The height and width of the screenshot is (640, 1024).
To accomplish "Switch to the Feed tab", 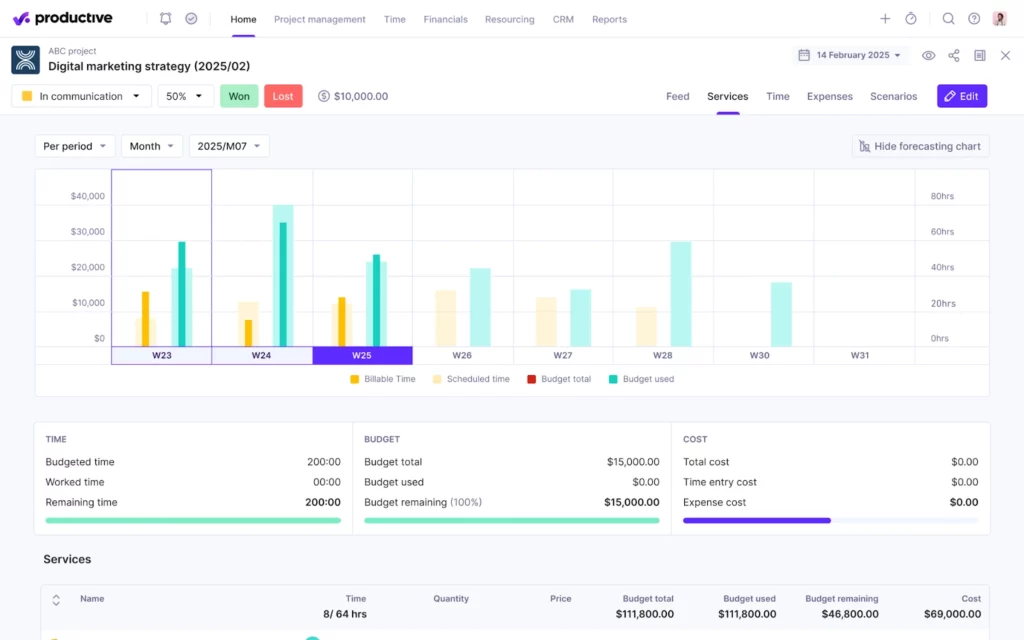I will (677, 96).
